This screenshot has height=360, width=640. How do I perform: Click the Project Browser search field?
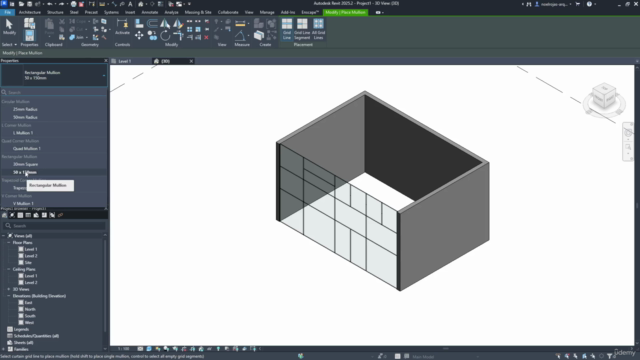click(54, 226)
